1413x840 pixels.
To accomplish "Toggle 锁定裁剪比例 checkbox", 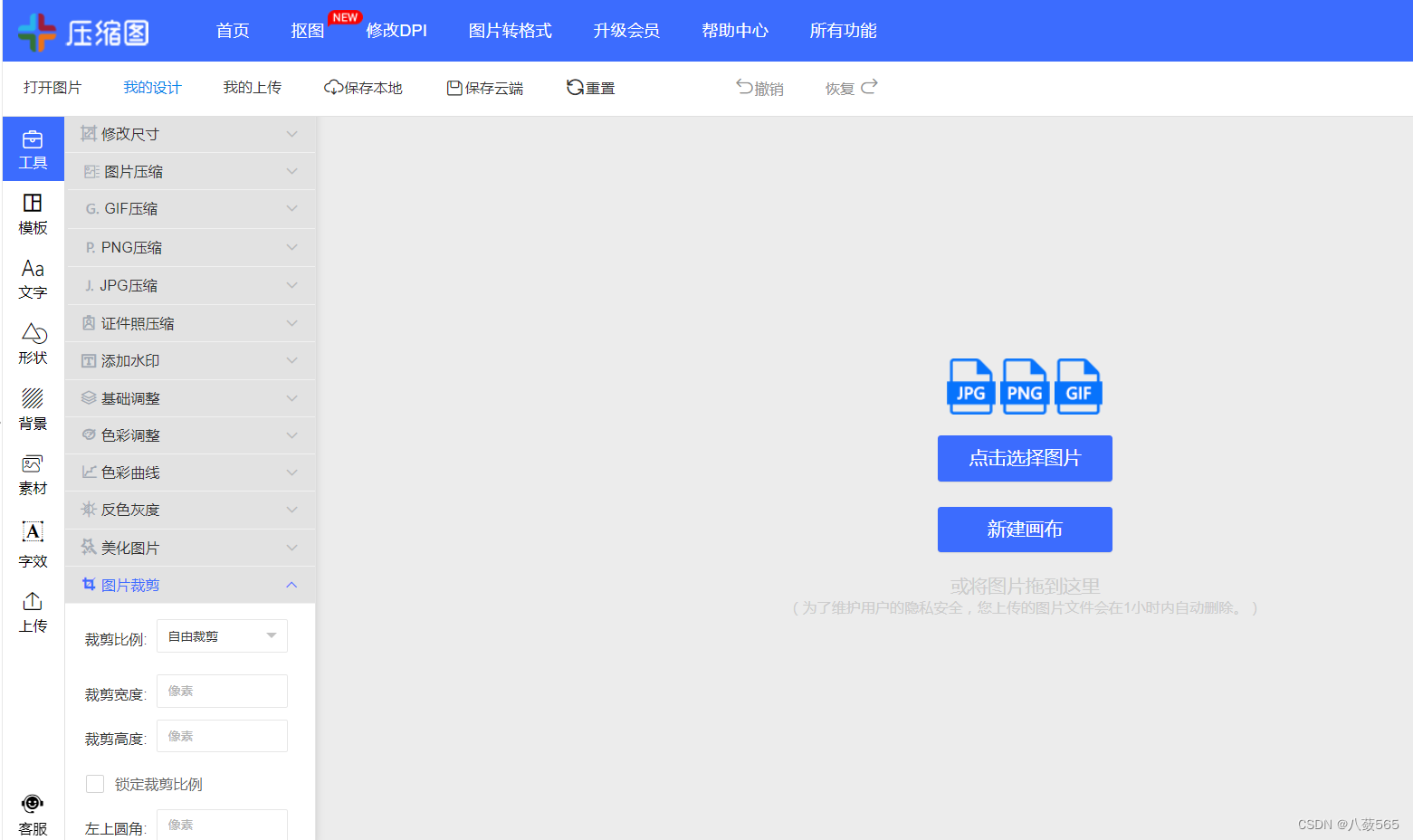I will [x=95, y=784].
